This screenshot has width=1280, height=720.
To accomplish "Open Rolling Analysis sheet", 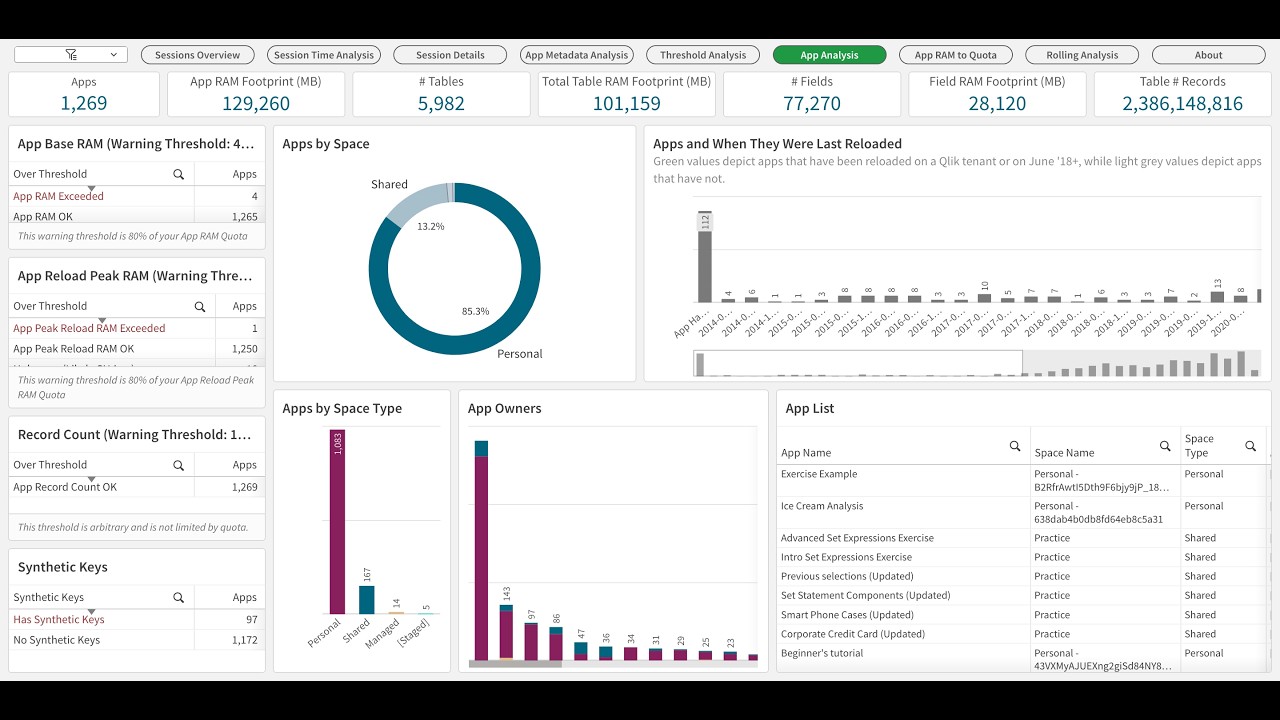I will (x=1082, y=55).
